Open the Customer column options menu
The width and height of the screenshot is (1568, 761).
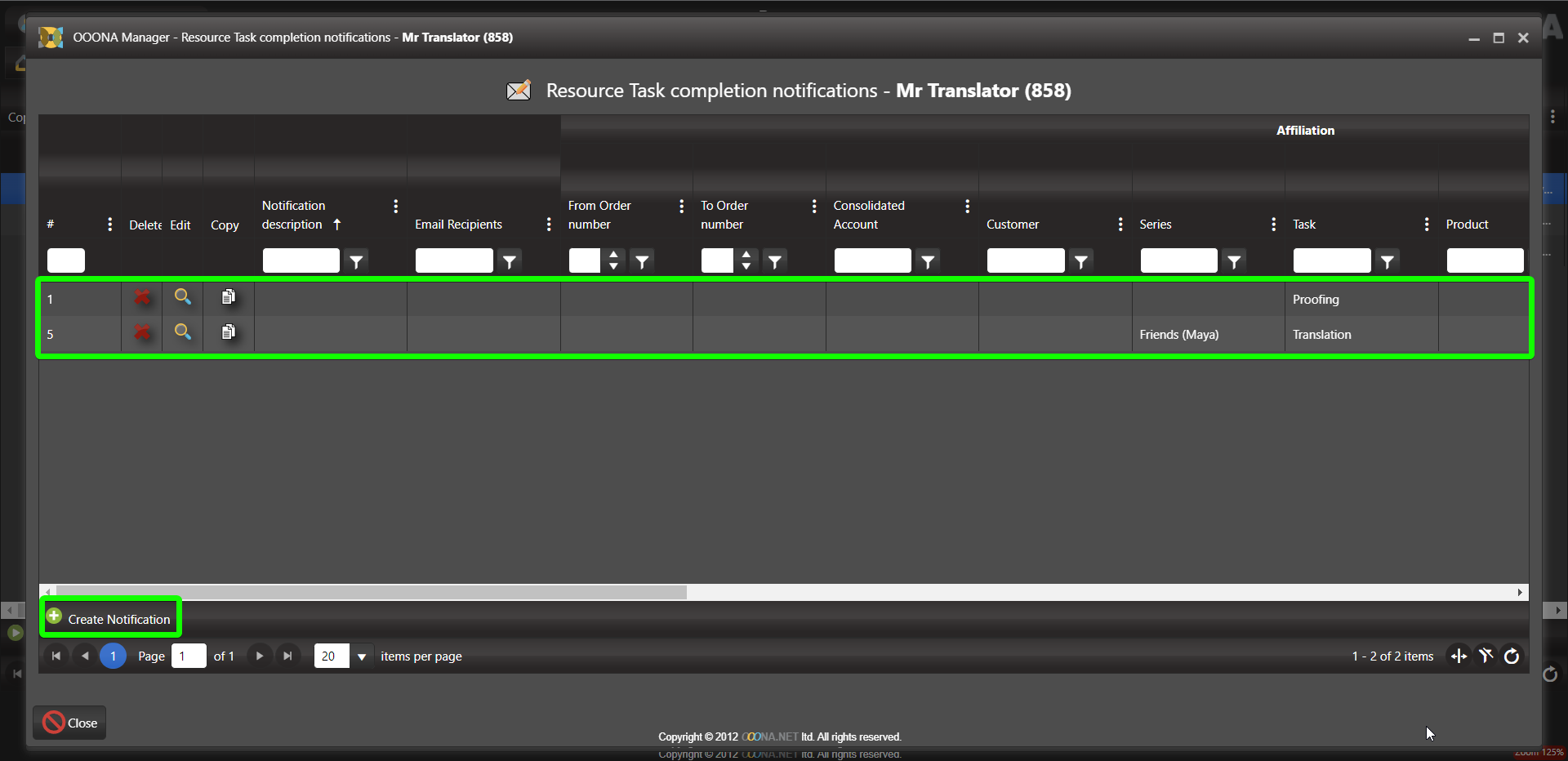[x=1120, y=225]
